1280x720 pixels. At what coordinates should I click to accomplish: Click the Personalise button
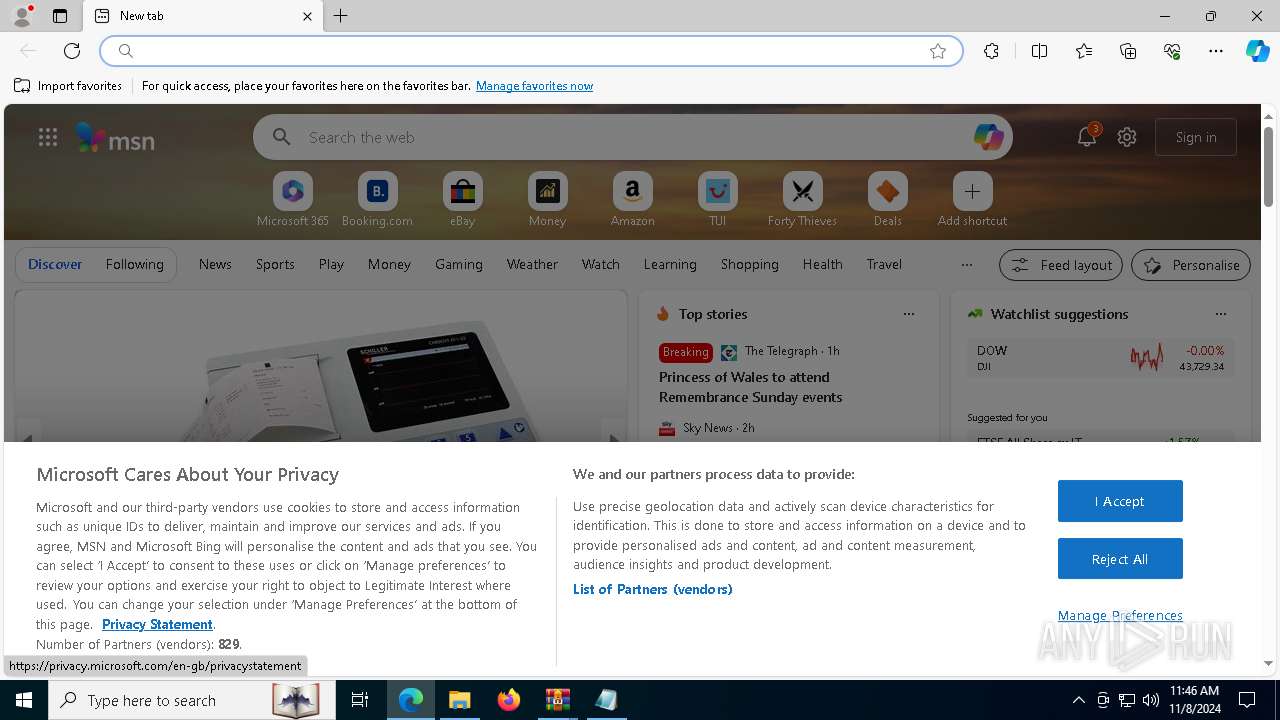click(1191, 265)
